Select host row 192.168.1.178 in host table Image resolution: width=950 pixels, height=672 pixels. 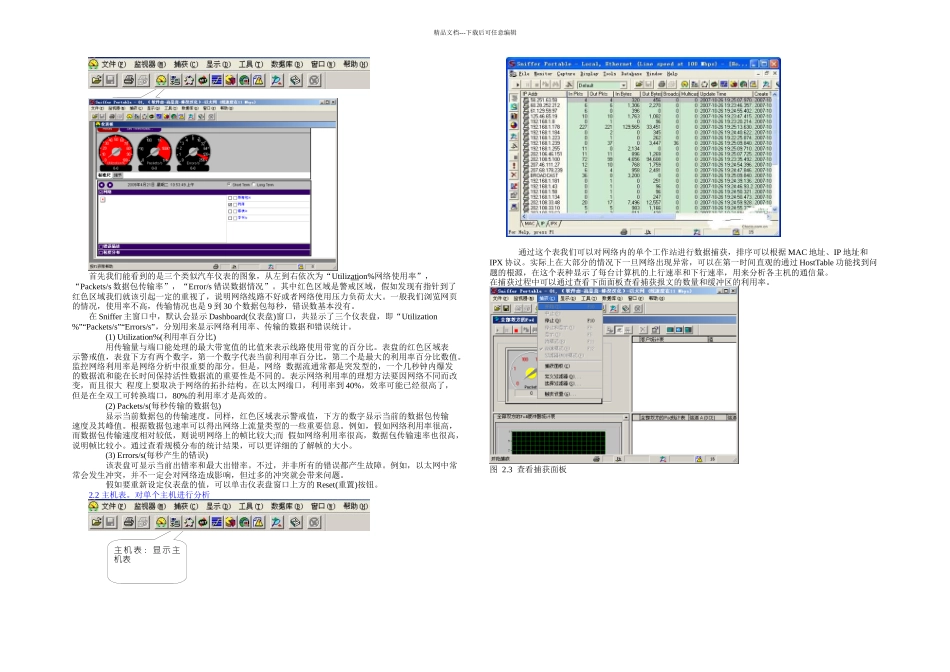click(646, 127)
